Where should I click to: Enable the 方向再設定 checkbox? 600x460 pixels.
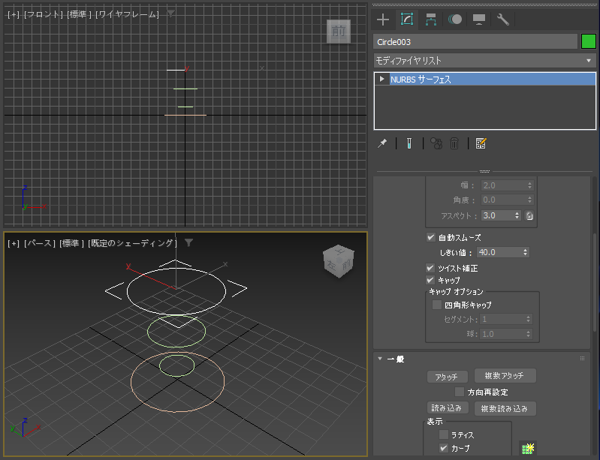[x=460, y=392]
